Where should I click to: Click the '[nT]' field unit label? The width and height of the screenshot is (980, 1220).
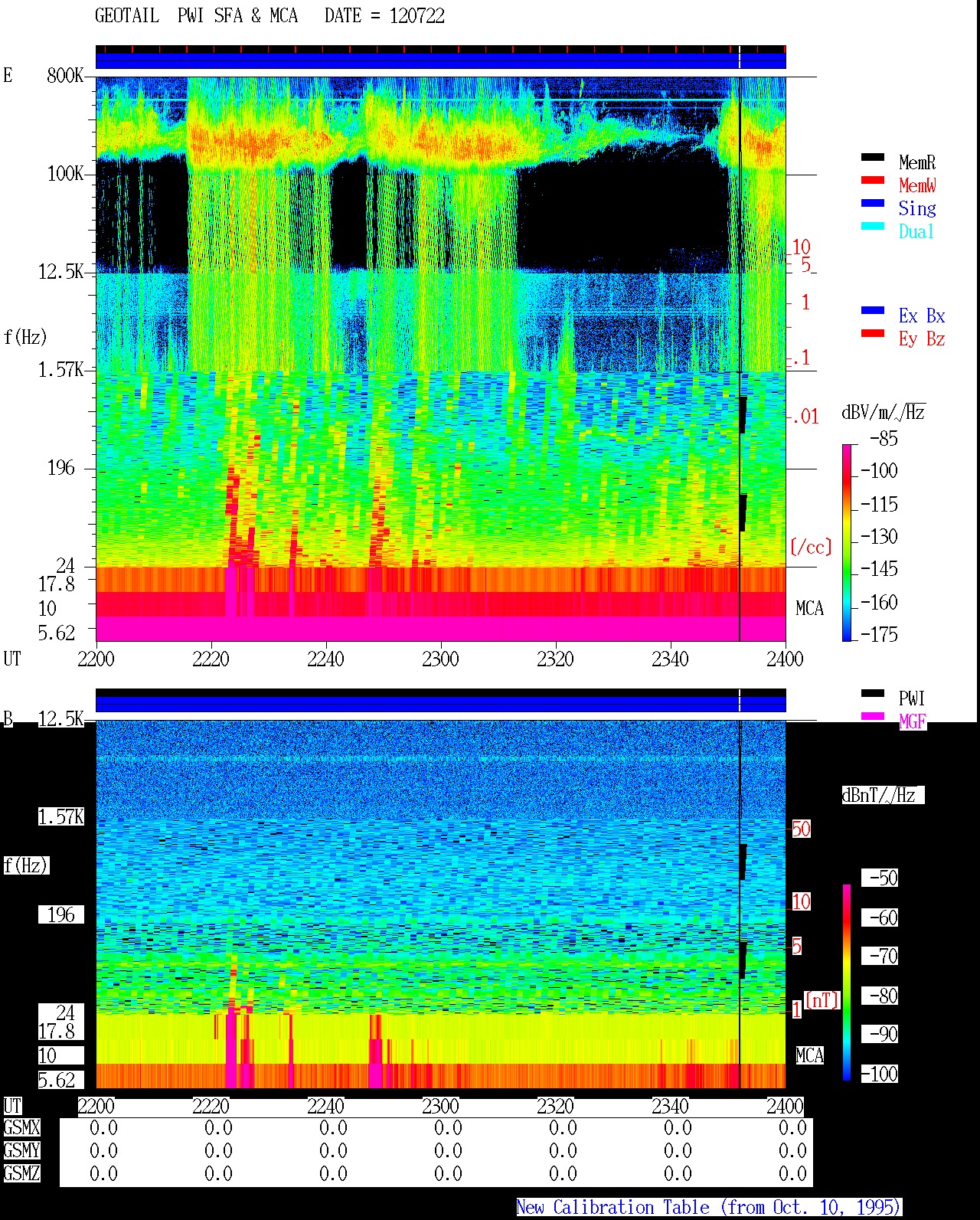coord(822,999)
